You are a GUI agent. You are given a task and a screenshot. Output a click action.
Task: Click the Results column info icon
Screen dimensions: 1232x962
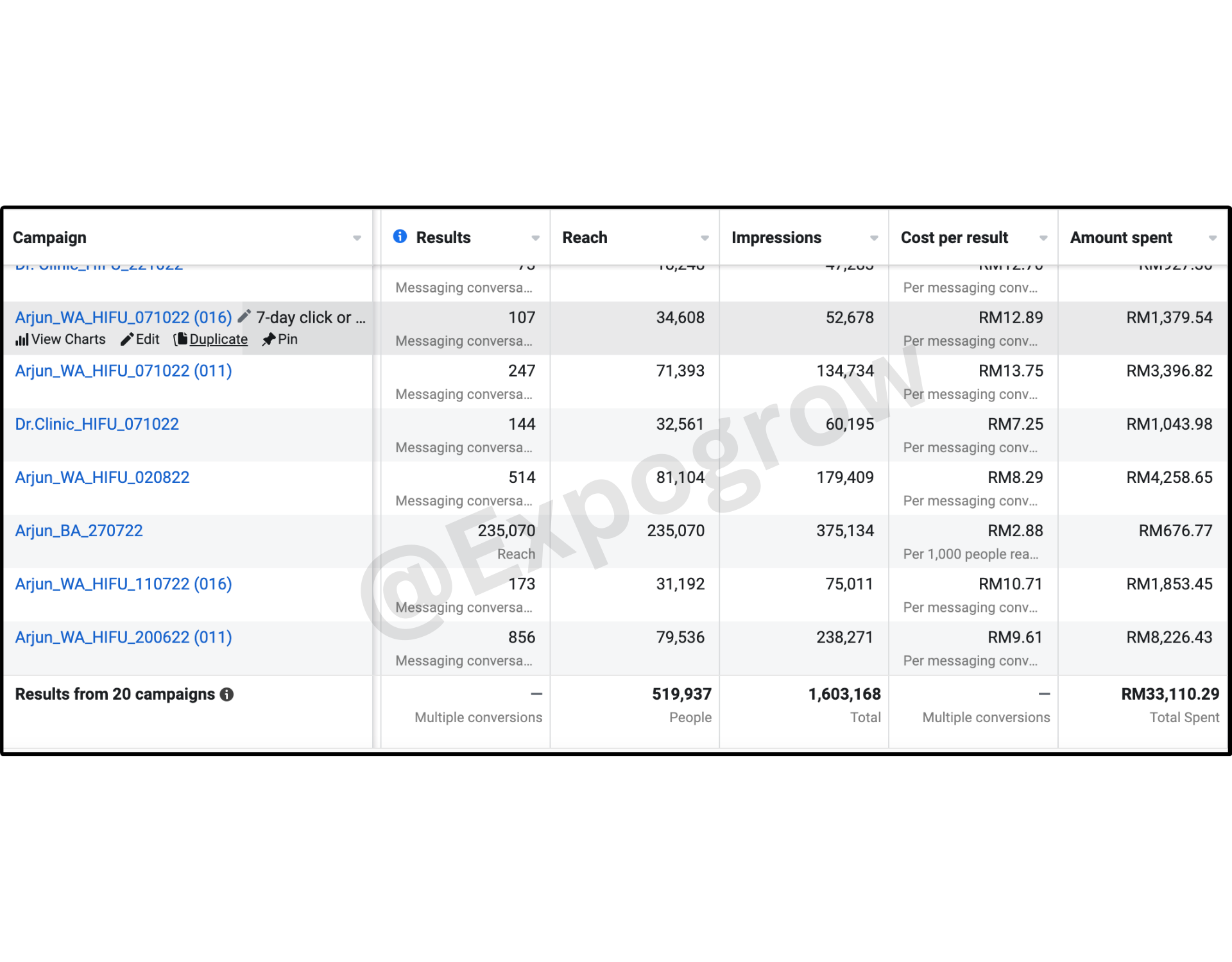400,237
